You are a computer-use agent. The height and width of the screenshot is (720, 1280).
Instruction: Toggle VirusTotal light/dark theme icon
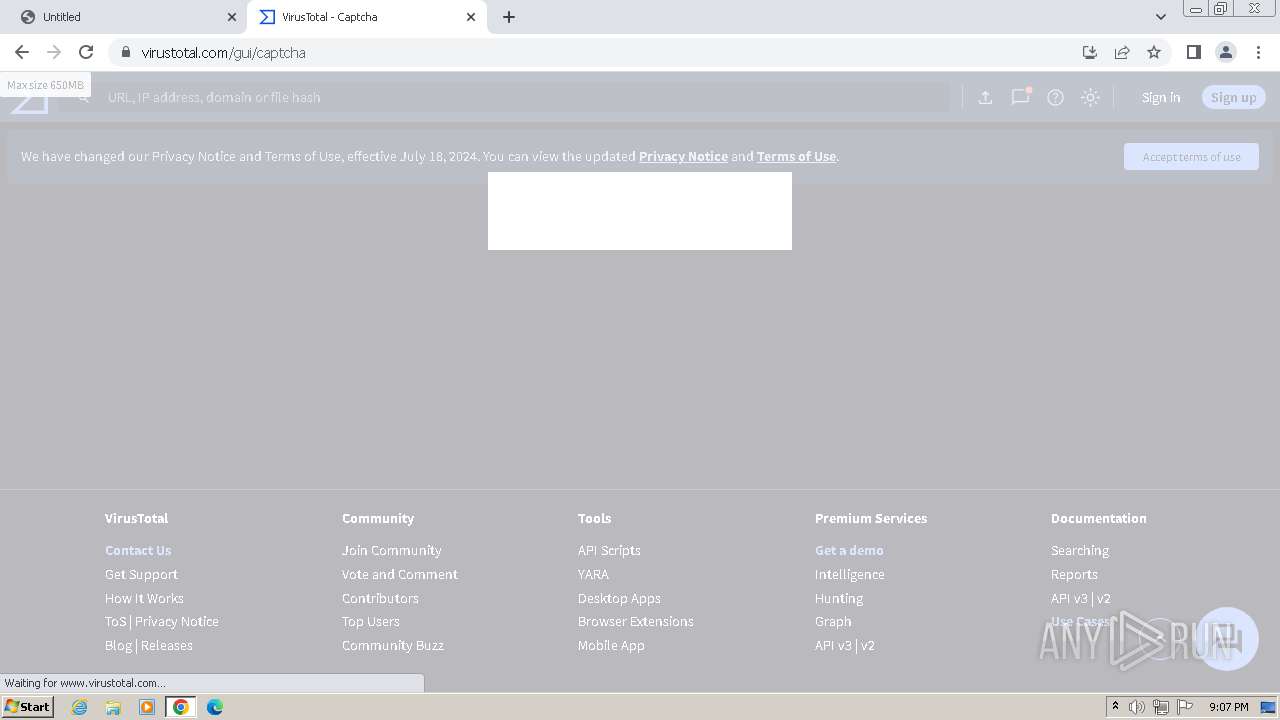1090,97
